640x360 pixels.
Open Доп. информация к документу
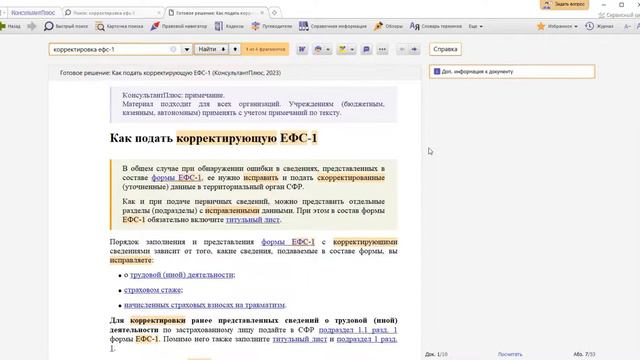tap(512, 71)
